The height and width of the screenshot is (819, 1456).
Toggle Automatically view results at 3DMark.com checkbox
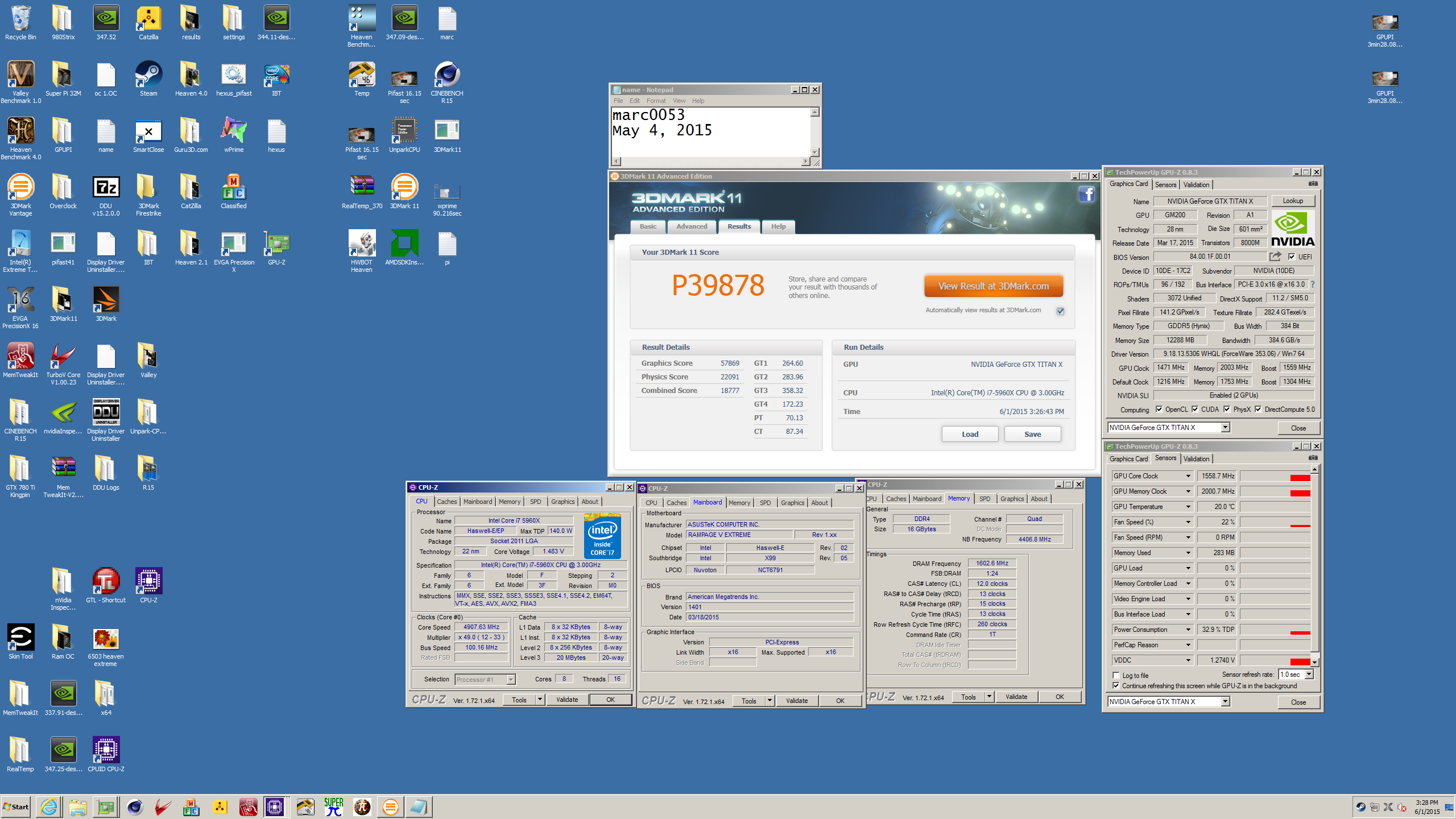pyautogui.click(x=1060, y=311)
